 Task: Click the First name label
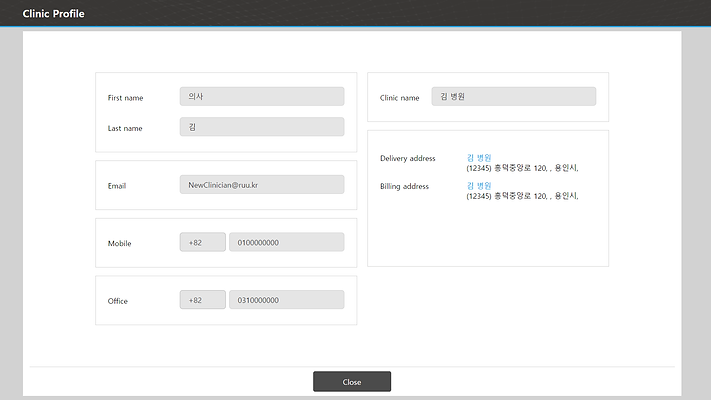click(126, 98)
